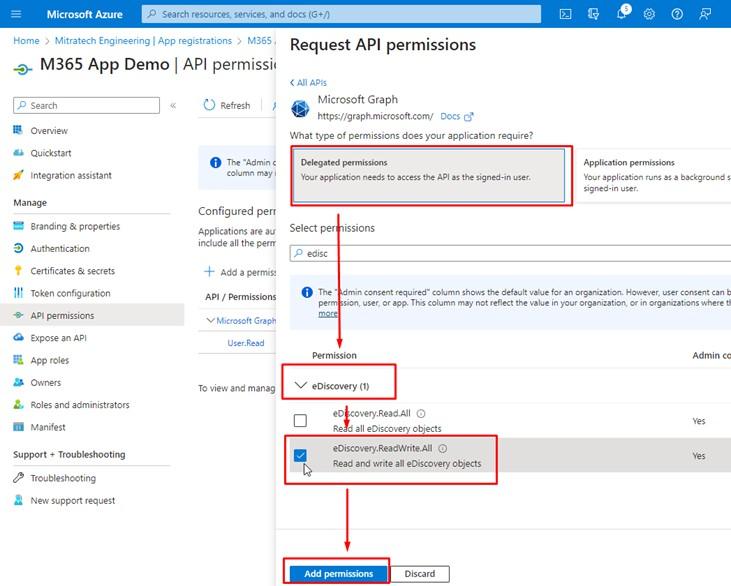Click the Manifest icon
Image resolution: width=731 pixels, height=586 pixels.
tap(18, 427)
